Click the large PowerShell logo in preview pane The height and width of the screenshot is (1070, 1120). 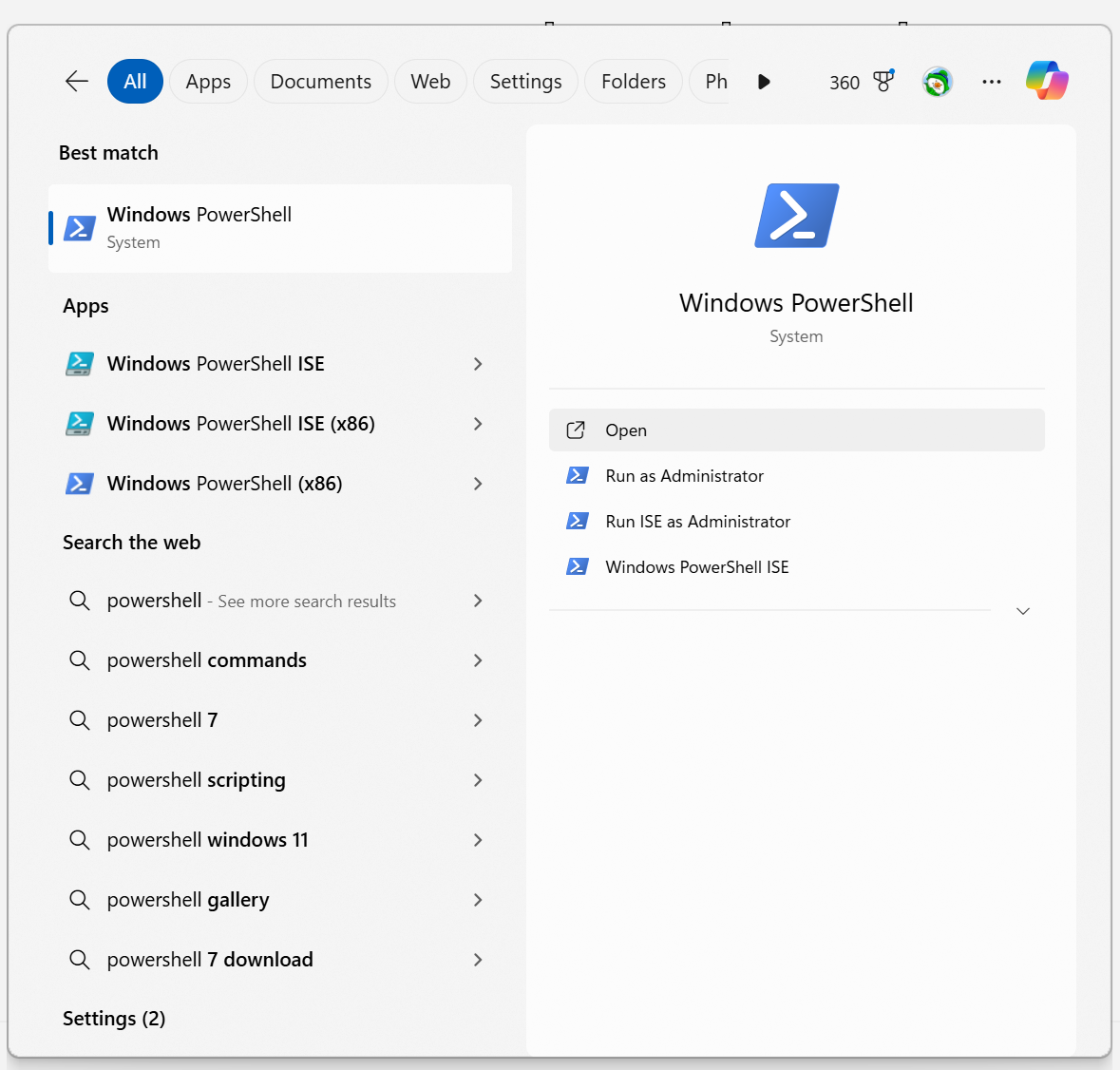(x=796, y=216)
